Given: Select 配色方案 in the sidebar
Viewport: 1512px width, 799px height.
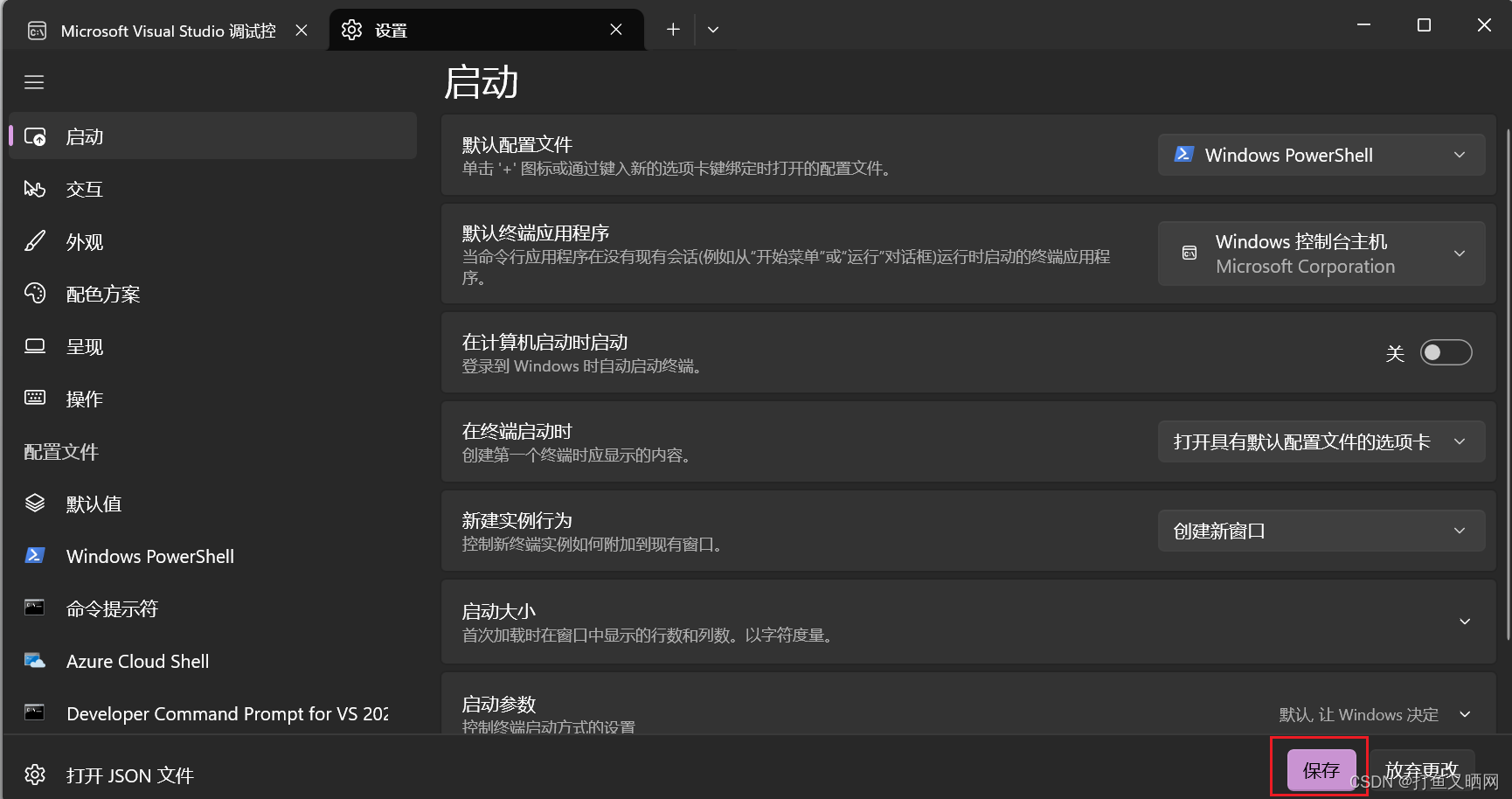Looking at the screenshot, I should pyautogui.click(x=212, y=294).
